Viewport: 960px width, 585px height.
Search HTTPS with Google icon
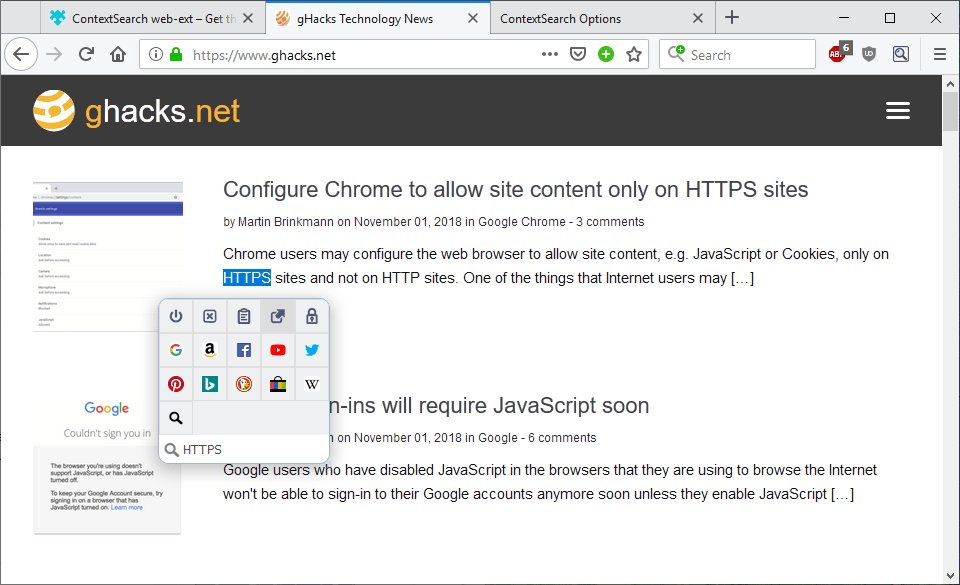[176, 350]
